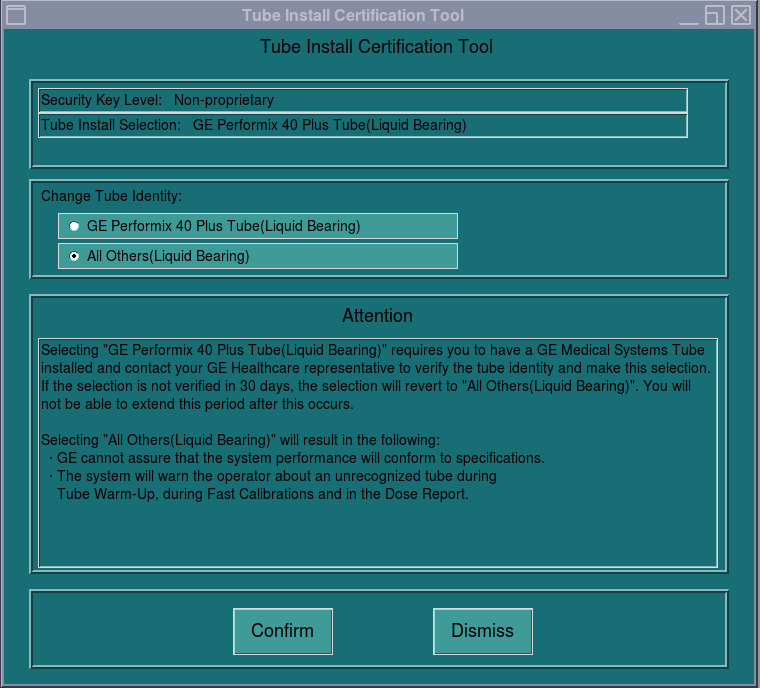Click the 'will result in the following' line
This screenshot has height=688, width=760.
tap(240, 440)
